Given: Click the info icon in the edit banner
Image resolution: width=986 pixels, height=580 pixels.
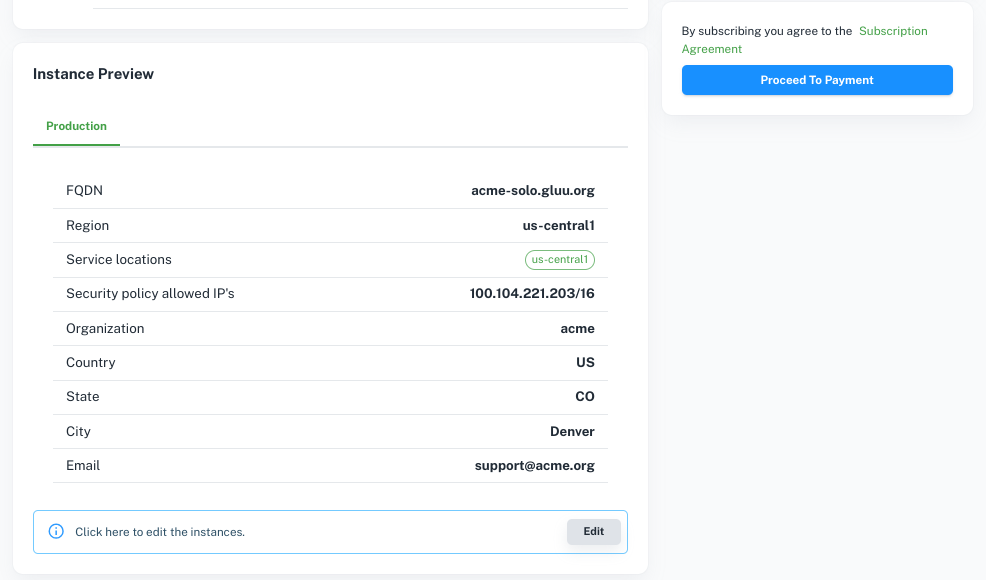Looking at the screenshot, I should pyautogui.click(x=57, y=532).
